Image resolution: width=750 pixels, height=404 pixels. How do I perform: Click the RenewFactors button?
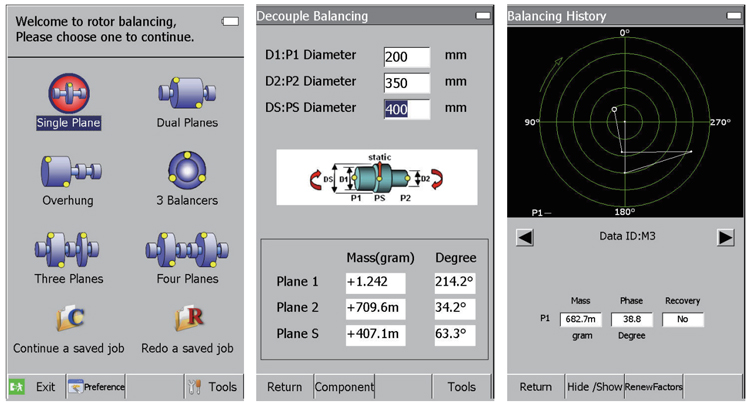point(655,387)
